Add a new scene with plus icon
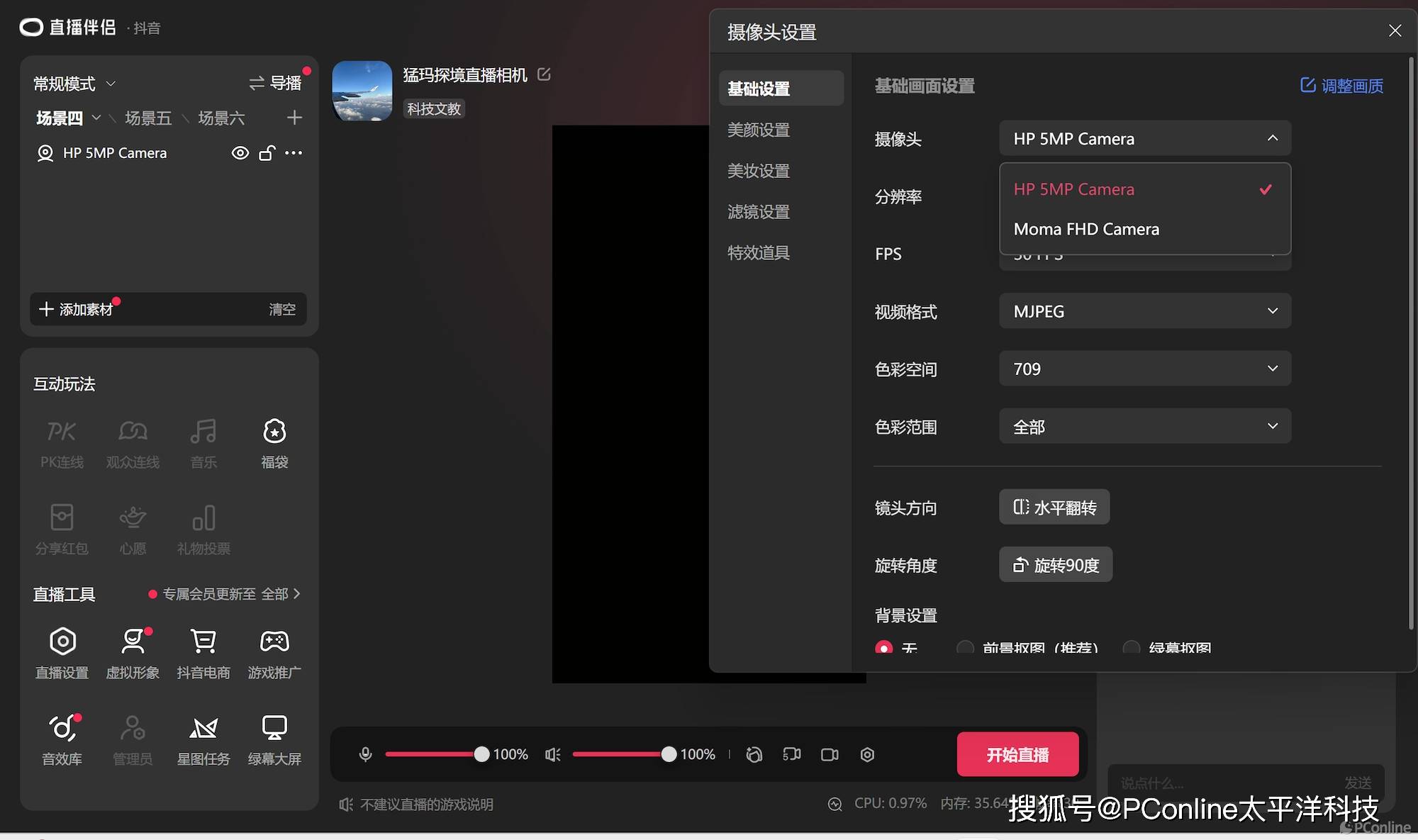The width and height of the screenshot is (1418, 840). click(x=294, y=118)
